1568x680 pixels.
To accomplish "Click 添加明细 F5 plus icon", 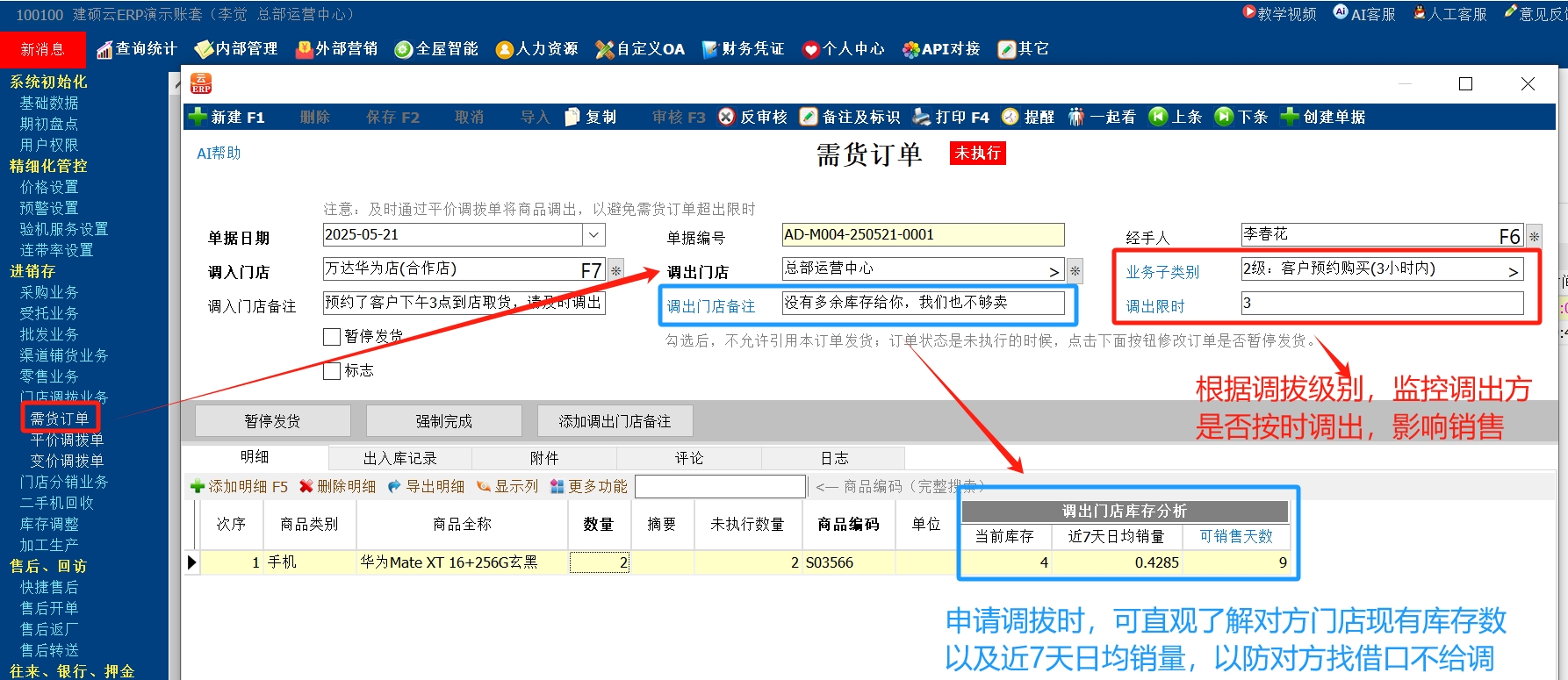I will (x=198, y=486).
